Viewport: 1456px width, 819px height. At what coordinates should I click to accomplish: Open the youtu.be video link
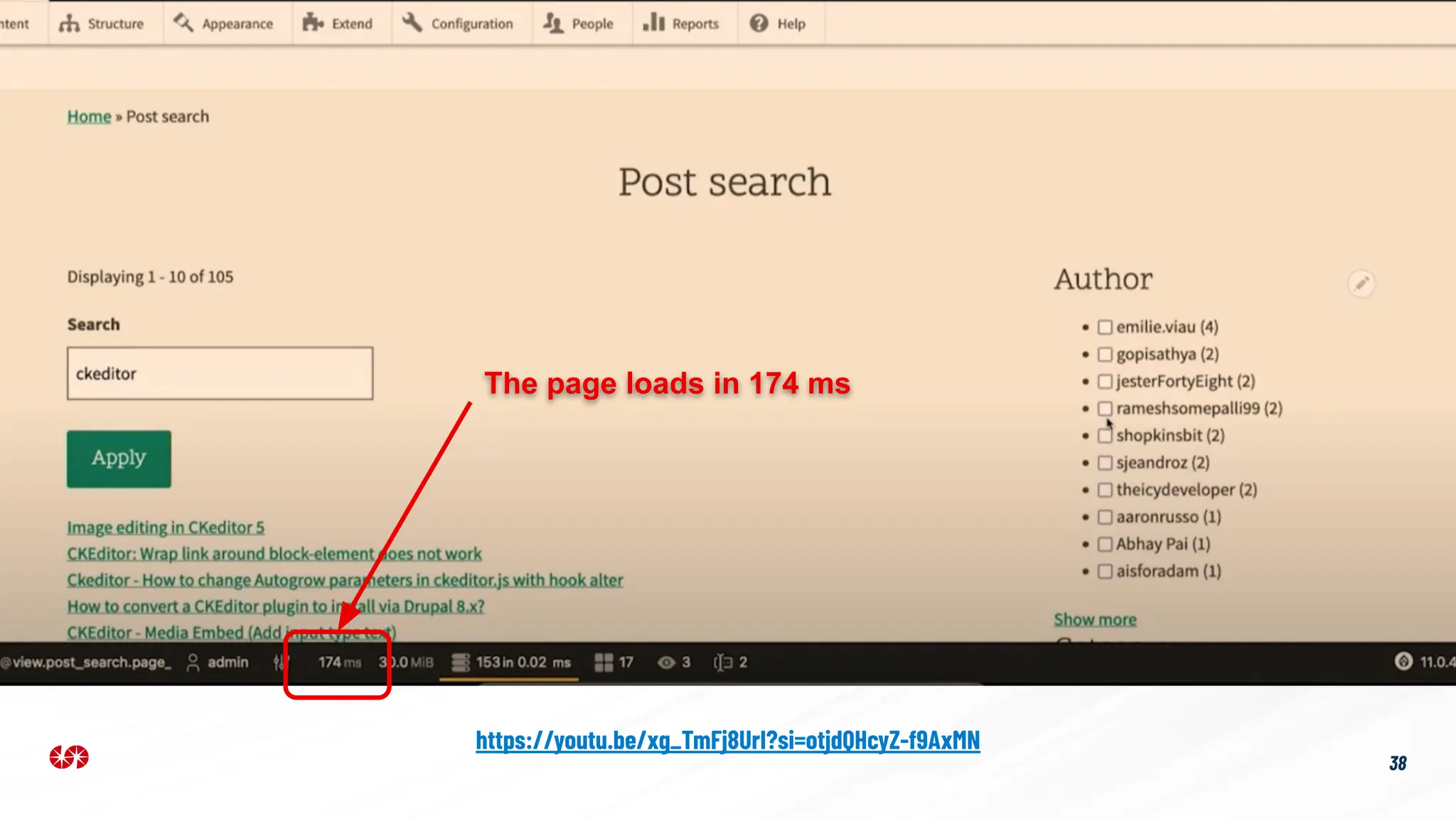click(x=728, y=740)
